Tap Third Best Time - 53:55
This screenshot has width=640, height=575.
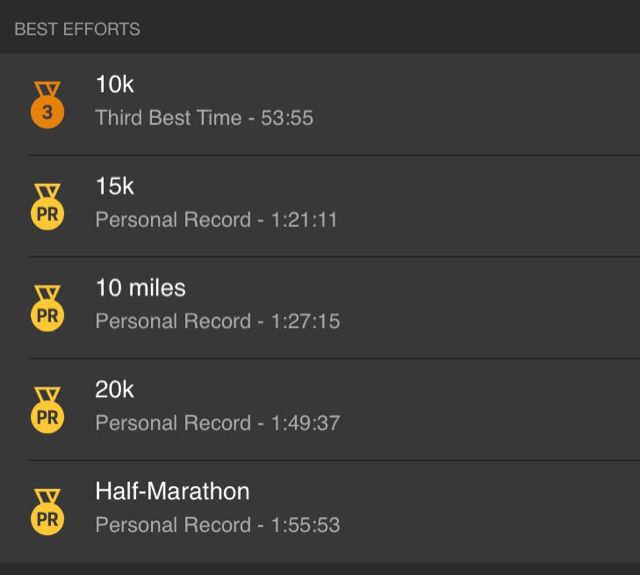pyautogui.click(x=204, y=118)
